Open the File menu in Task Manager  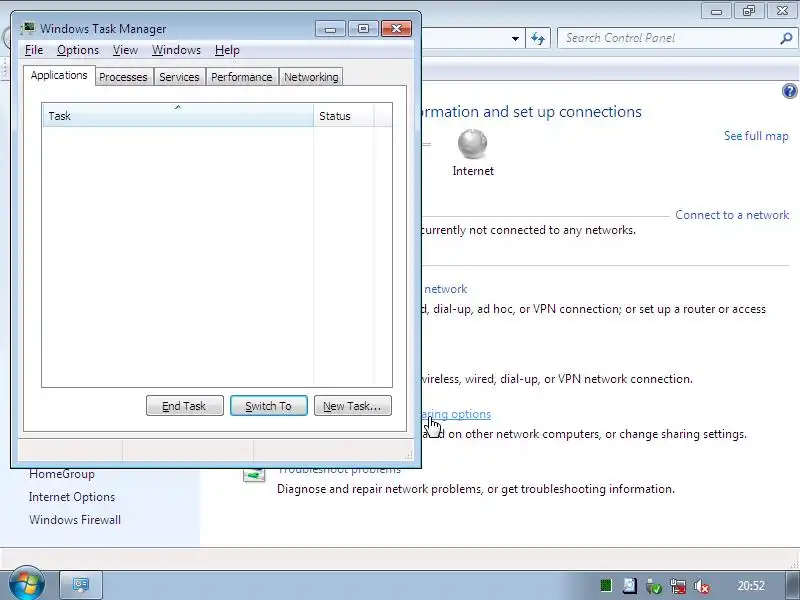point(34,50)
